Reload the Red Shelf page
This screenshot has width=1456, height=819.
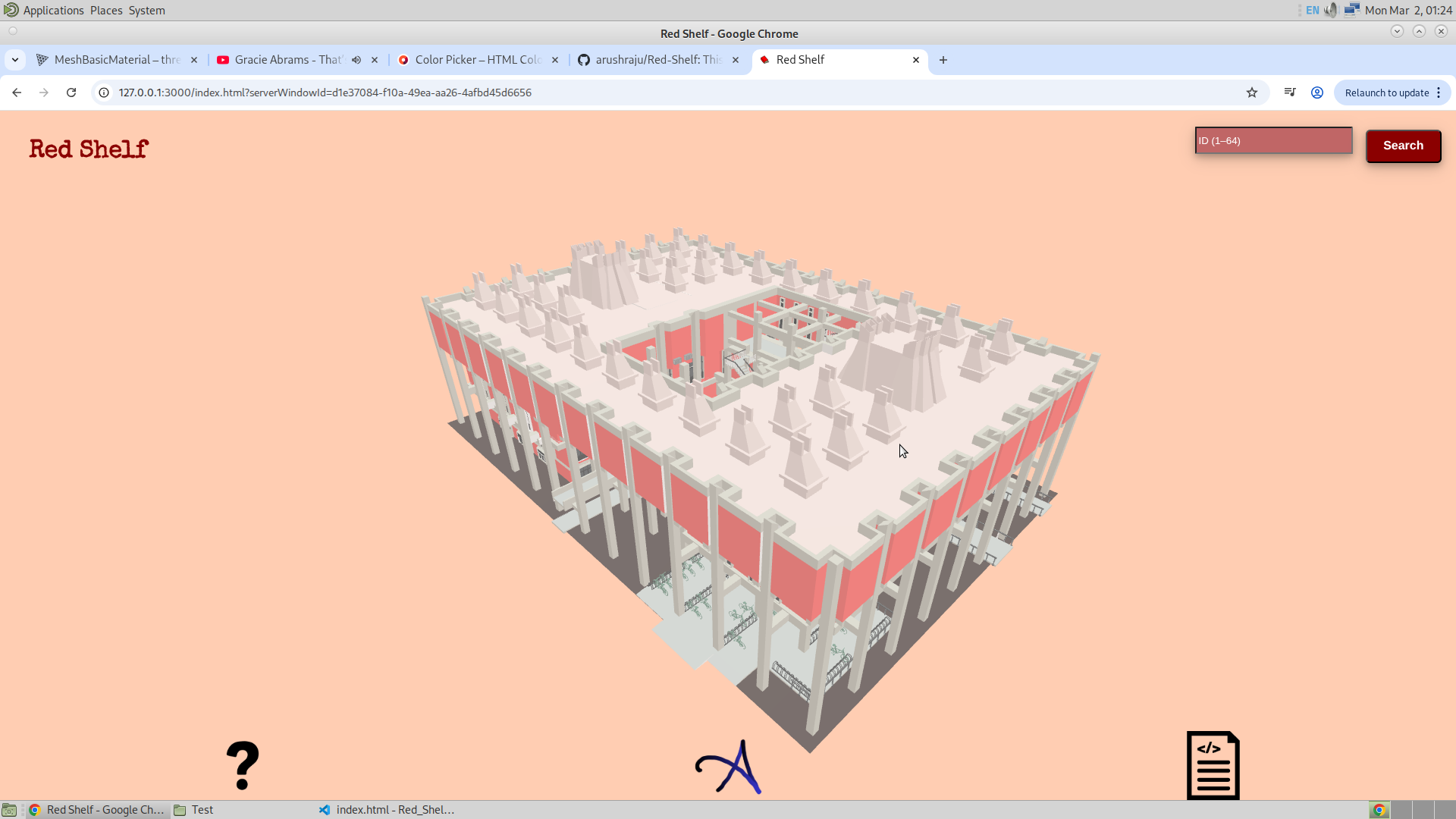[x=71, y=93]
